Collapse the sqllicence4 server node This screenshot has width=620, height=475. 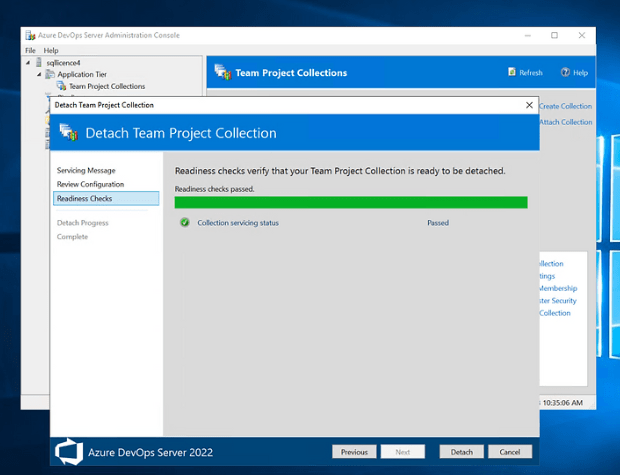tap(28, 62)
